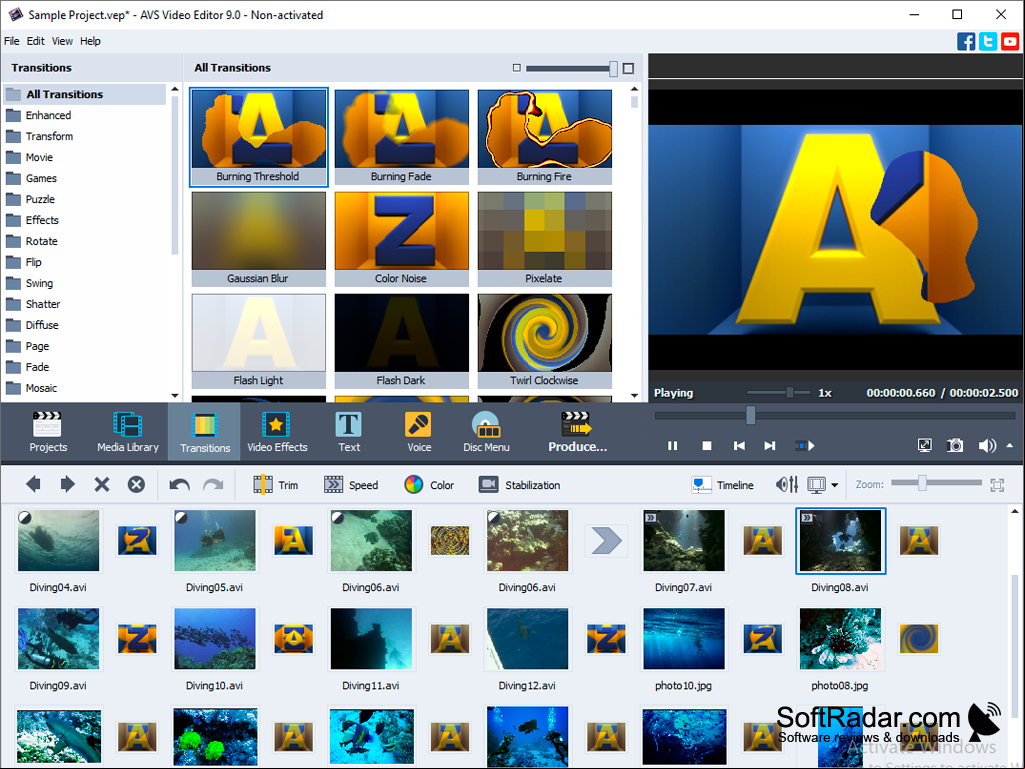Click the transition after Diving04.avi
1025x769 pixels.
(x=137, y=541)
